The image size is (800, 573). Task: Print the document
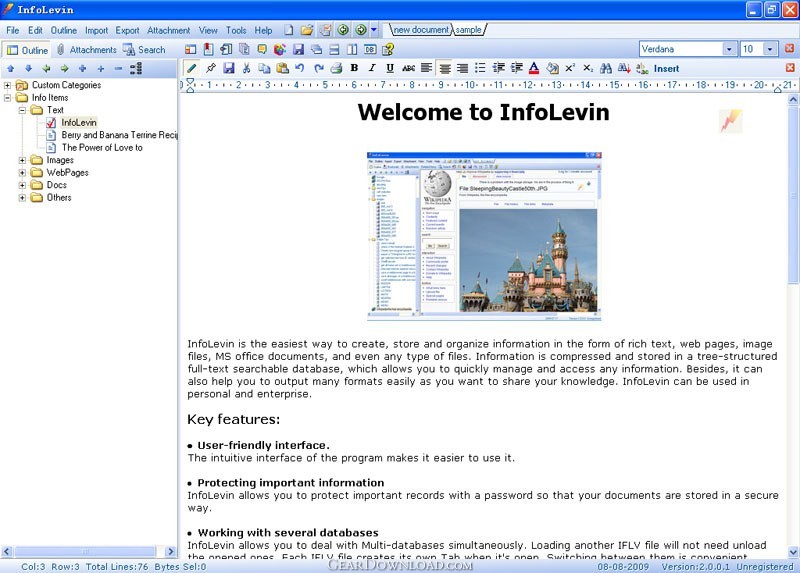[336, 68]
